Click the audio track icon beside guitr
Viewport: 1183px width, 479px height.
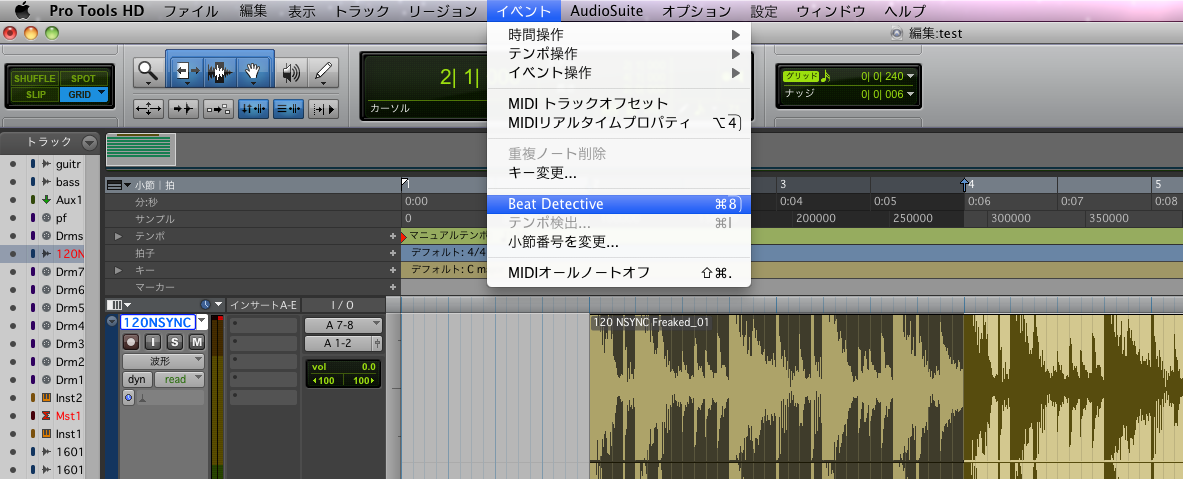coord(47,164)
